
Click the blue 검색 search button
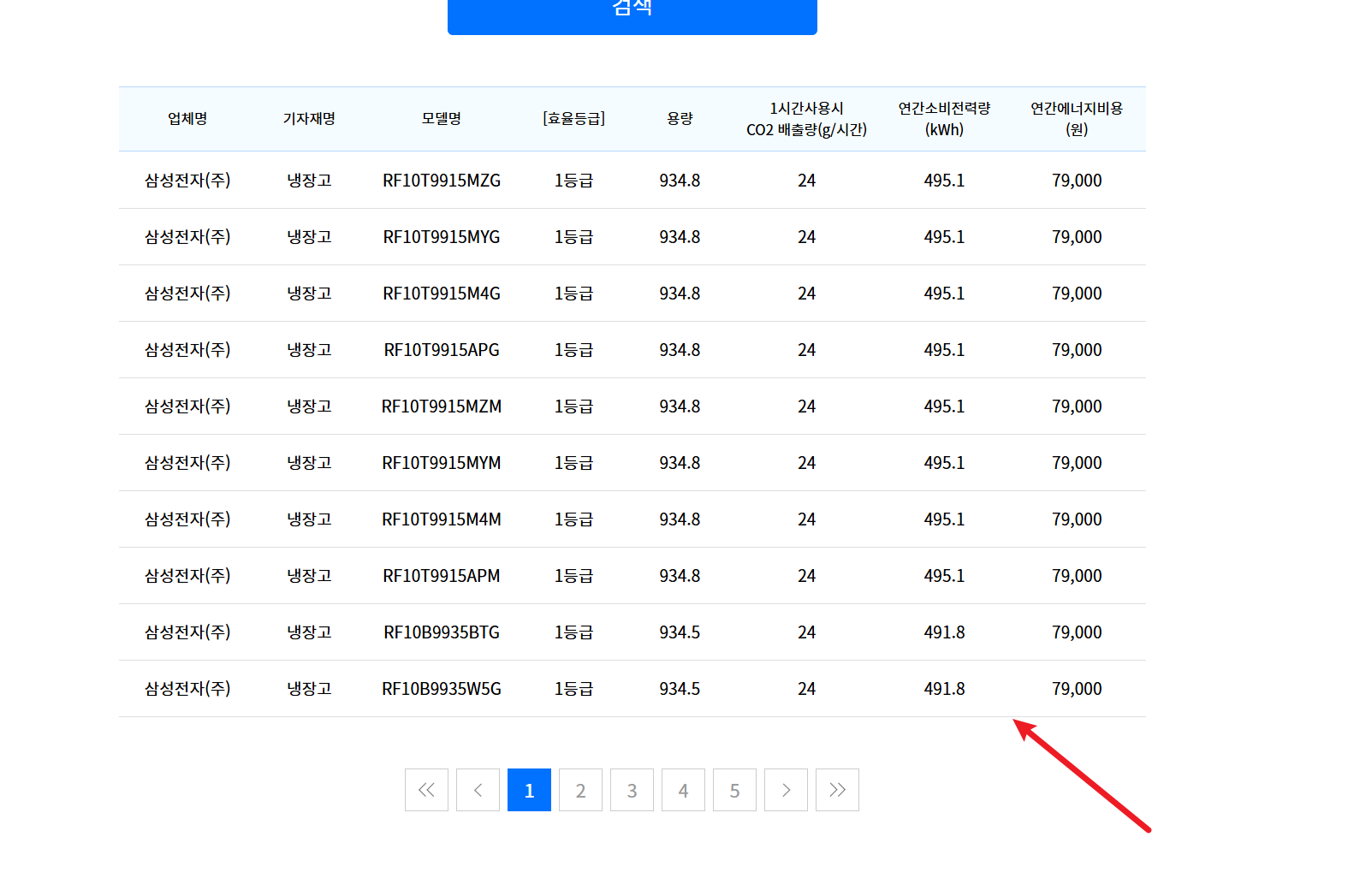(x=632, y=15)
